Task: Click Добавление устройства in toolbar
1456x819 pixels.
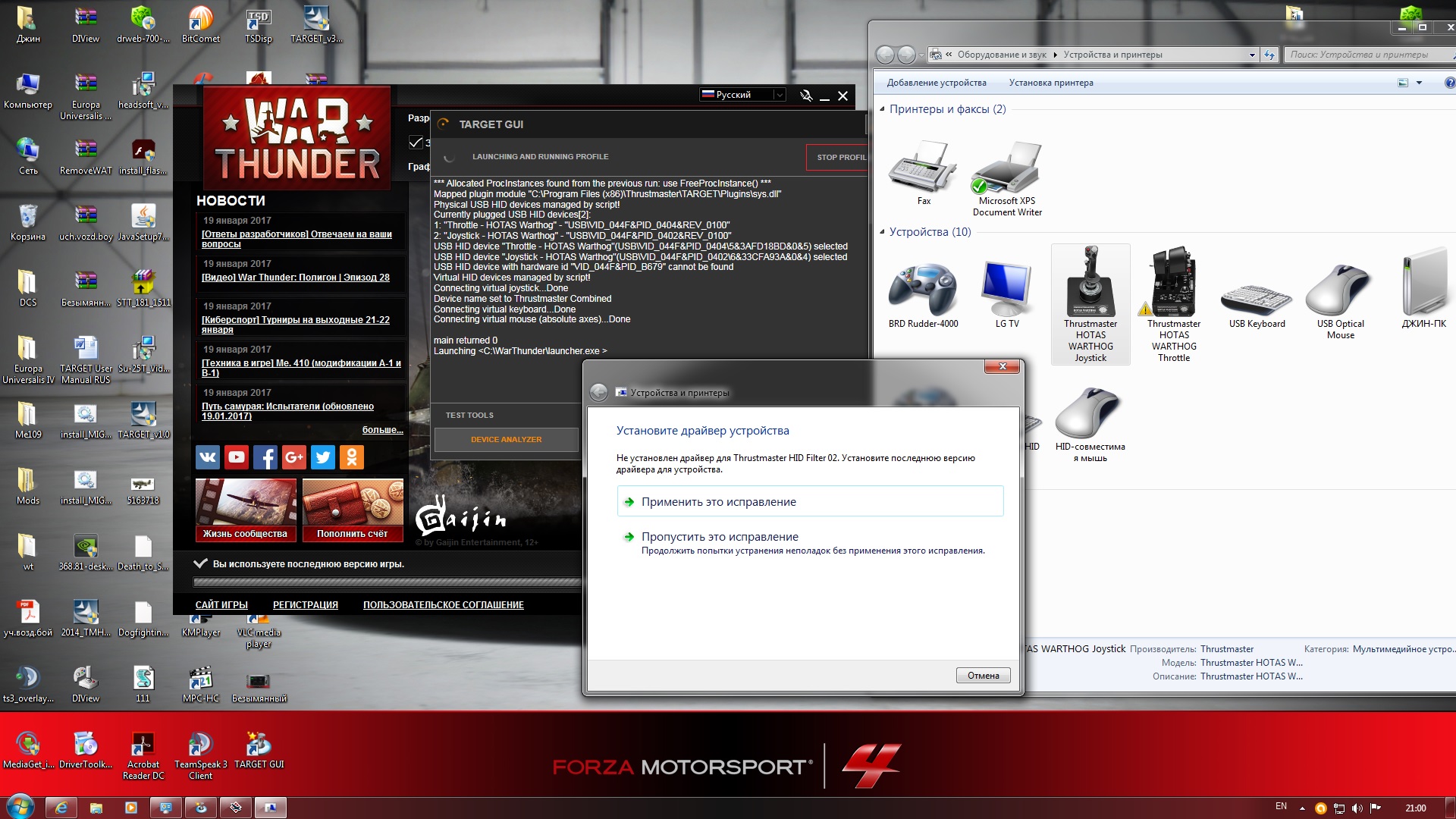Action: (x=937, y=83)
